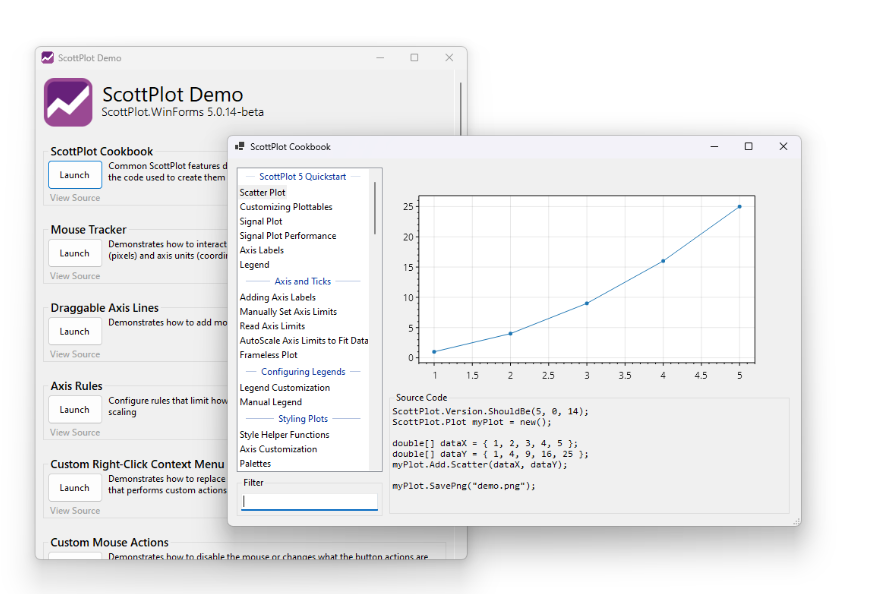Select Customizing Plottables recipe in list
The height and width of the screenshot is (594, 872).
286,207
